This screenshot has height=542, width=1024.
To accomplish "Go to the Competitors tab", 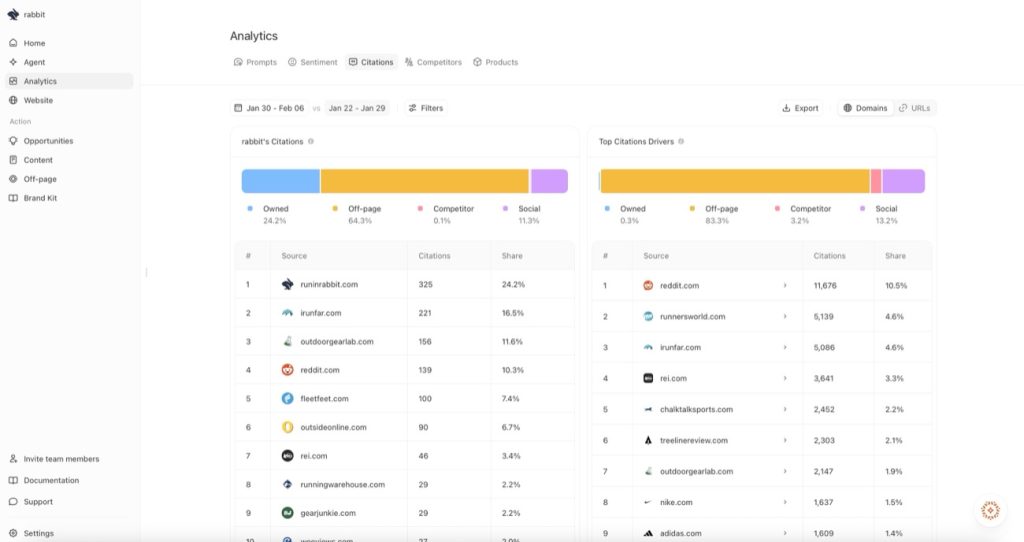I will [433, 62].
